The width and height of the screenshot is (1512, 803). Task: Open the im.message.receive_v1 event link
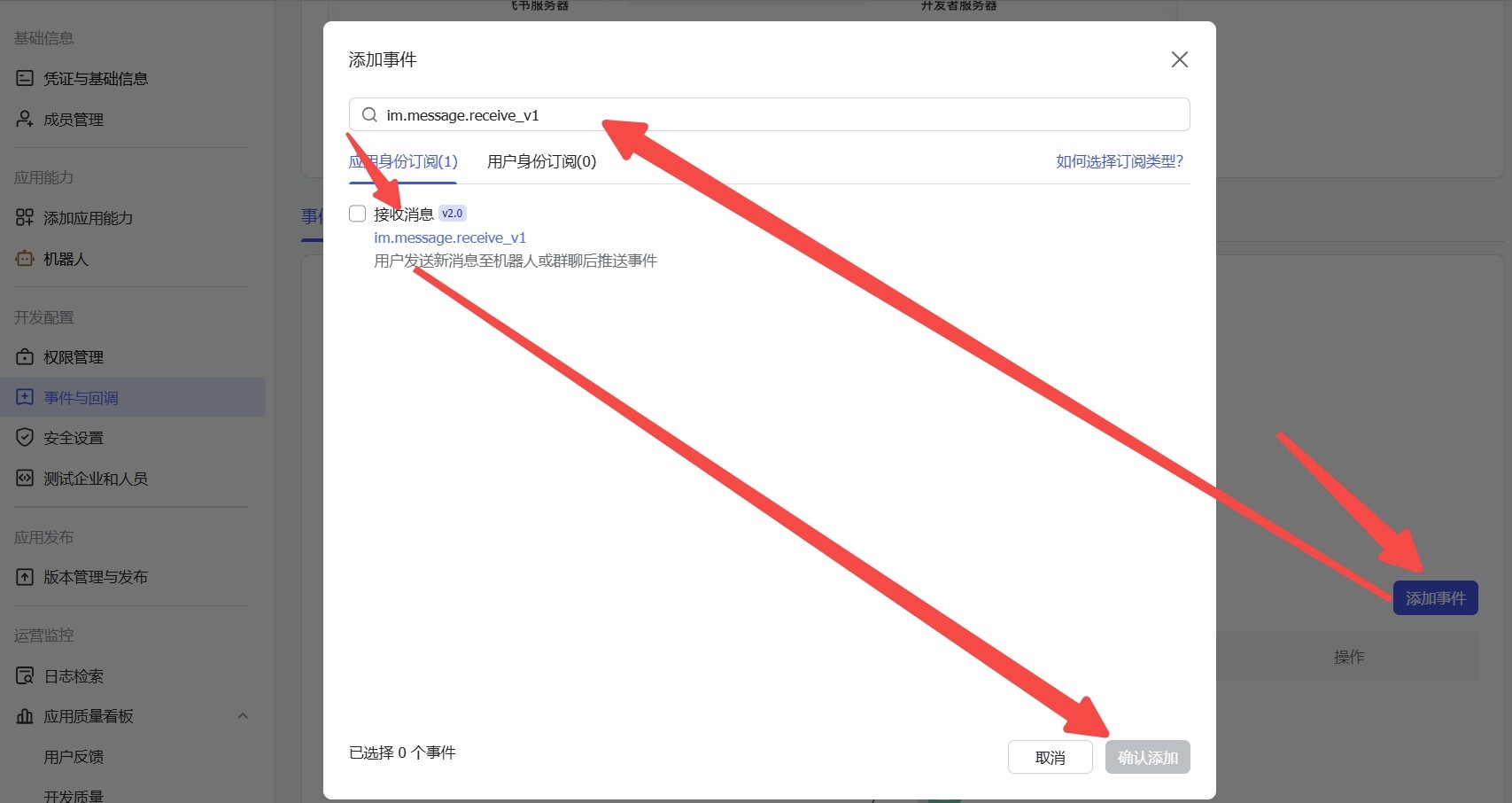pos(450,238)
